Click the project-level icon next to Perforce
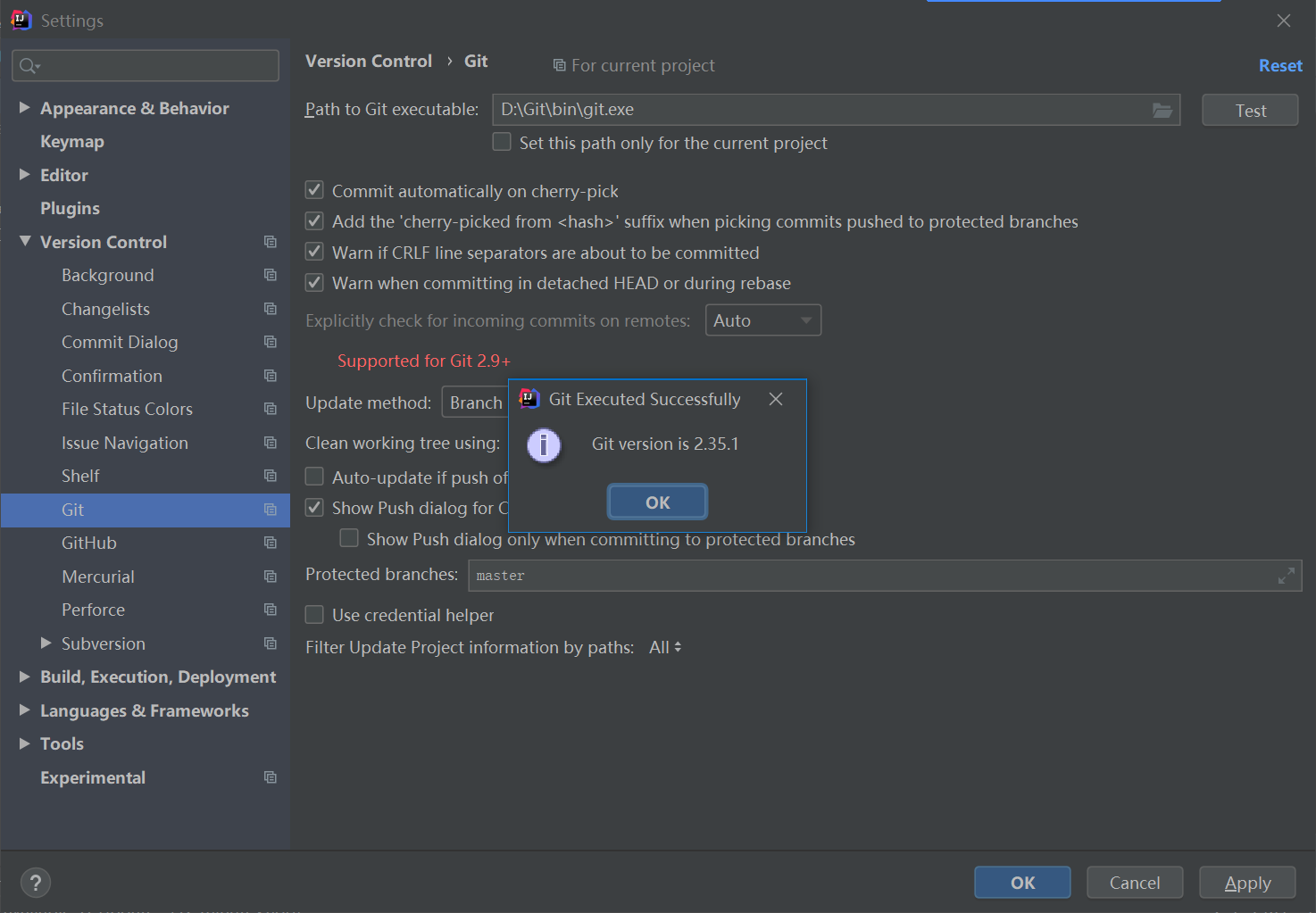Image resolution: width=1316 pixels, height=913 pixels. (x=270, y=610)
